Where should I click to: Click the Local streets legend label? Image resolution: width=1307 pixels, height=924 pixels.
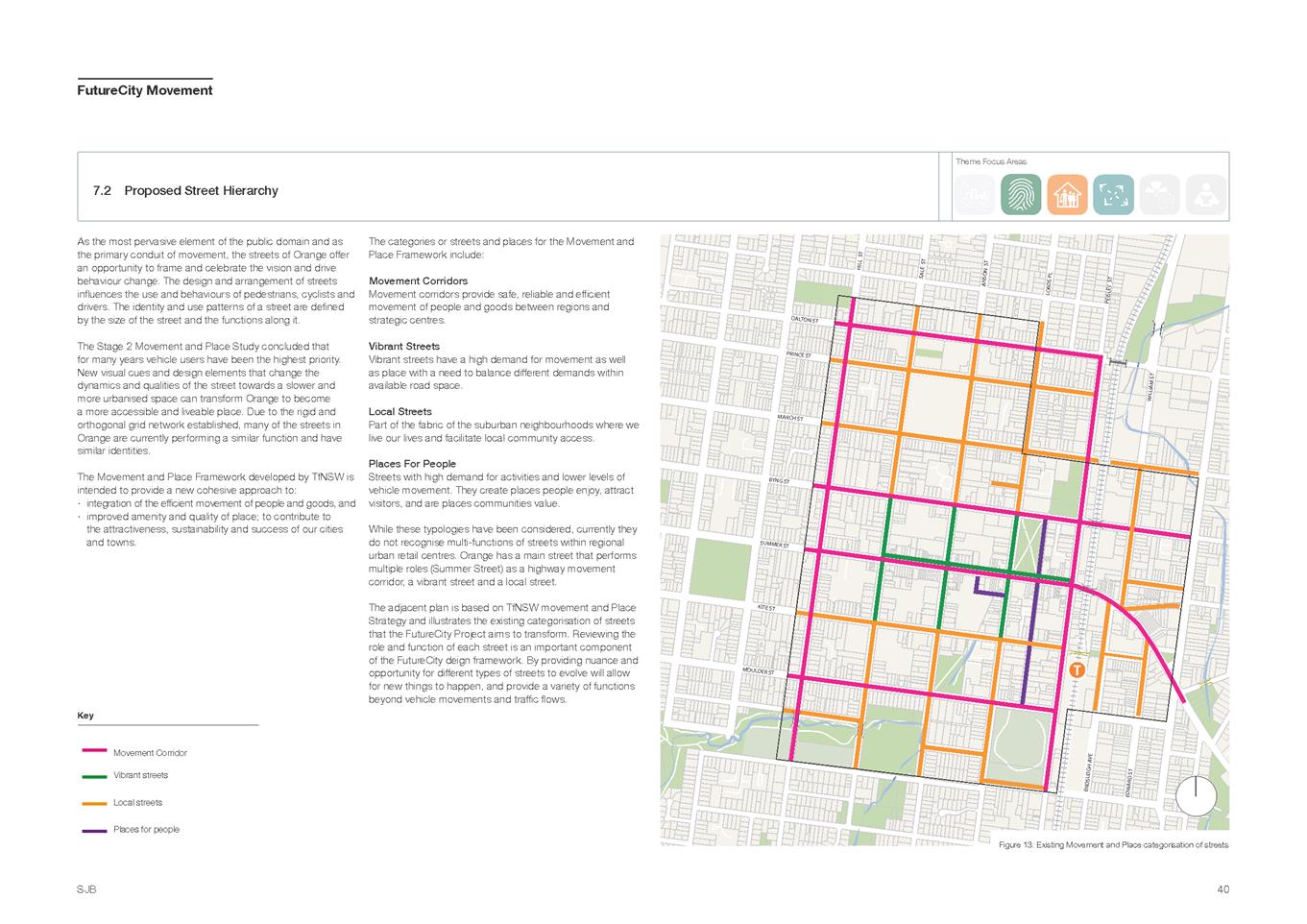click(x=137, y=803)
